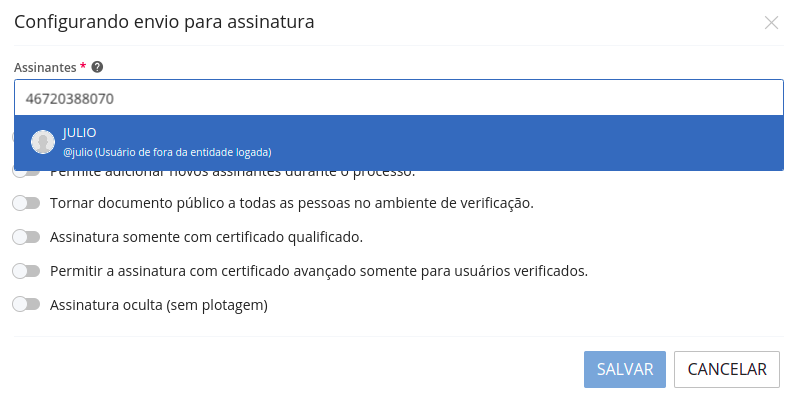Click the Assinantes field label
The height and width of the screenshot is (401, 798).
[x=45, y=67]
